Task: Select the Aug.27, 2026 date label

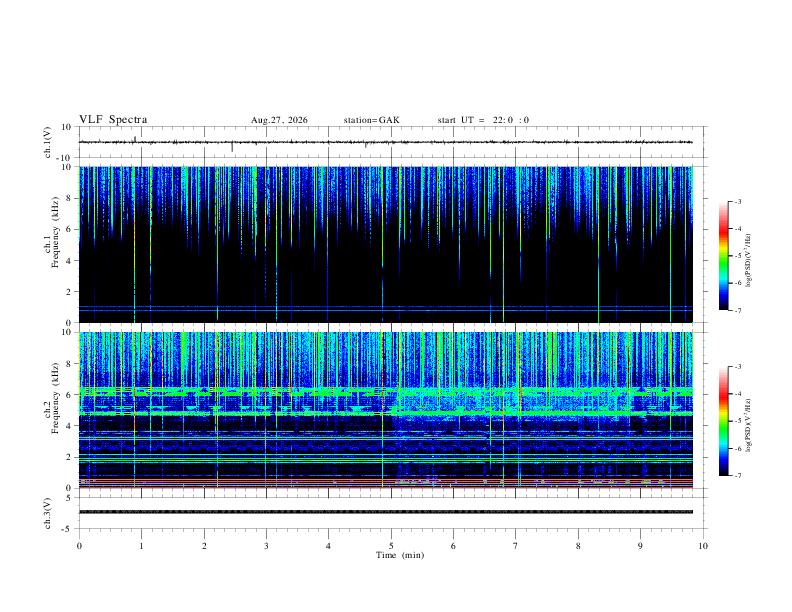Action: (279, 120)
